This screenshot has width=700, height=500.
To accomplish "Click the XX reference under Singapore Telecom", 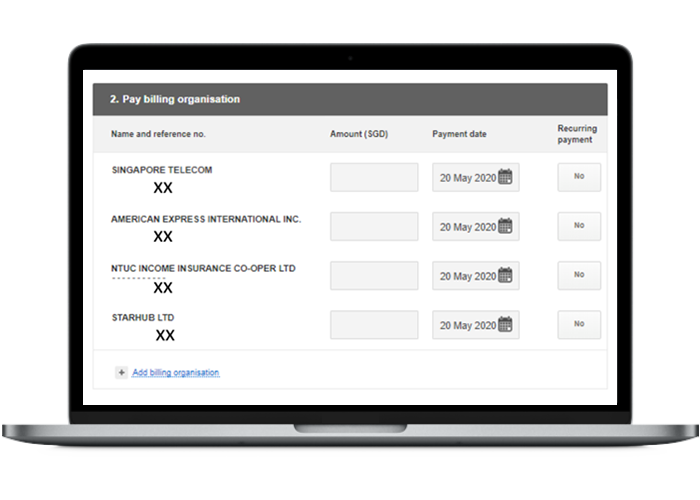I will (x=163, y=188).
